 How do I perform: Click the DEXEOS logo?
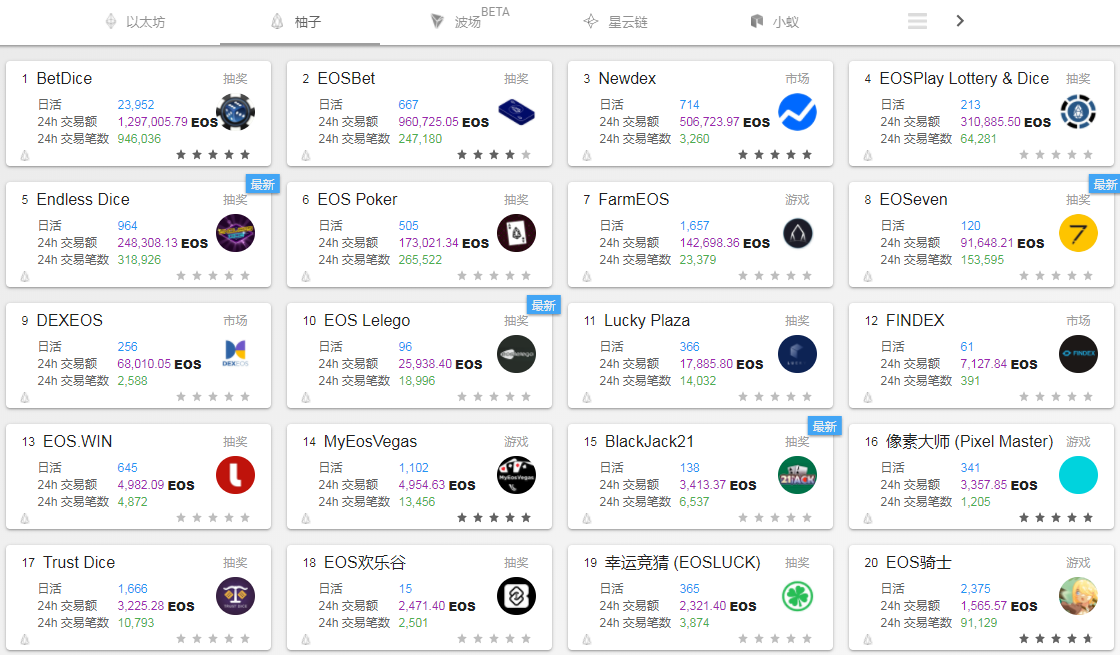click(236, 354)
